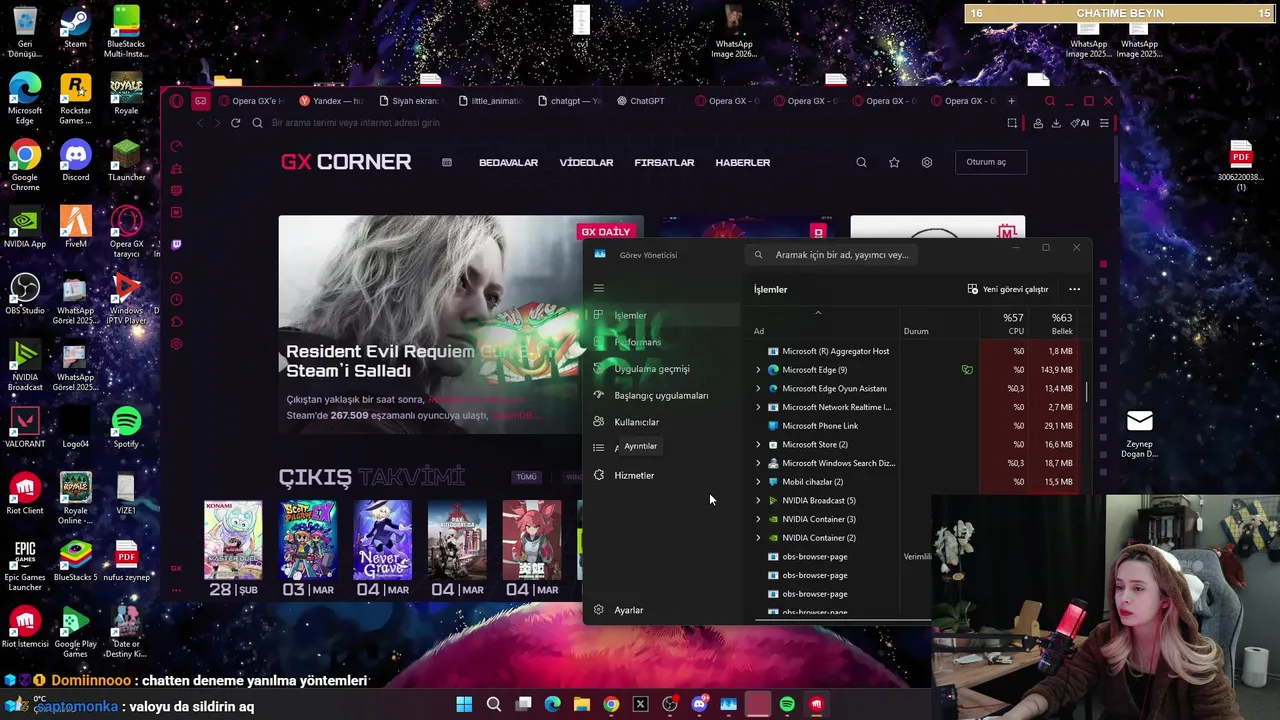Click GX Corner calendar icon beside logo
The image size is (1280, 720).
[447, 162]
